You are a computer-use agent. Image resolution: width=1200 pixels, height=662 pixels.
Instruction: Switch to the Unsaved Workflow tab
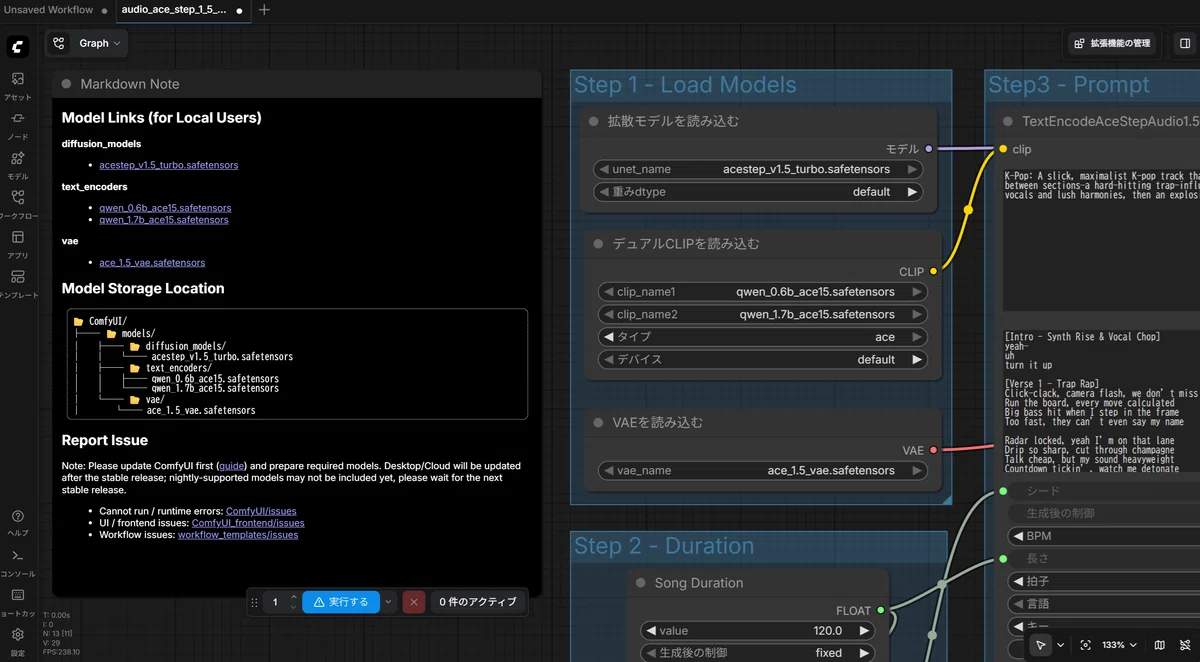coord(49,10)
